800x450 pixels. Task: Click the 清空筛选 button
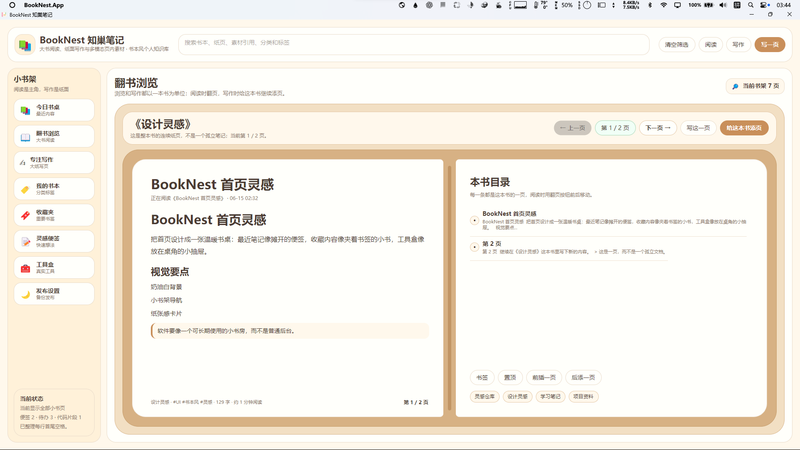[x=677, y=45]
